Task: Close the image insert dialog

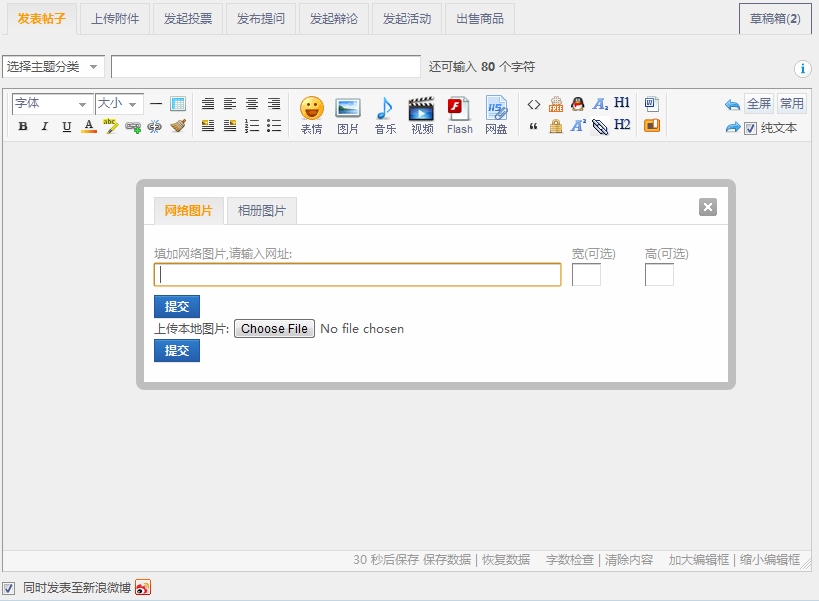Action: (708, 207)
